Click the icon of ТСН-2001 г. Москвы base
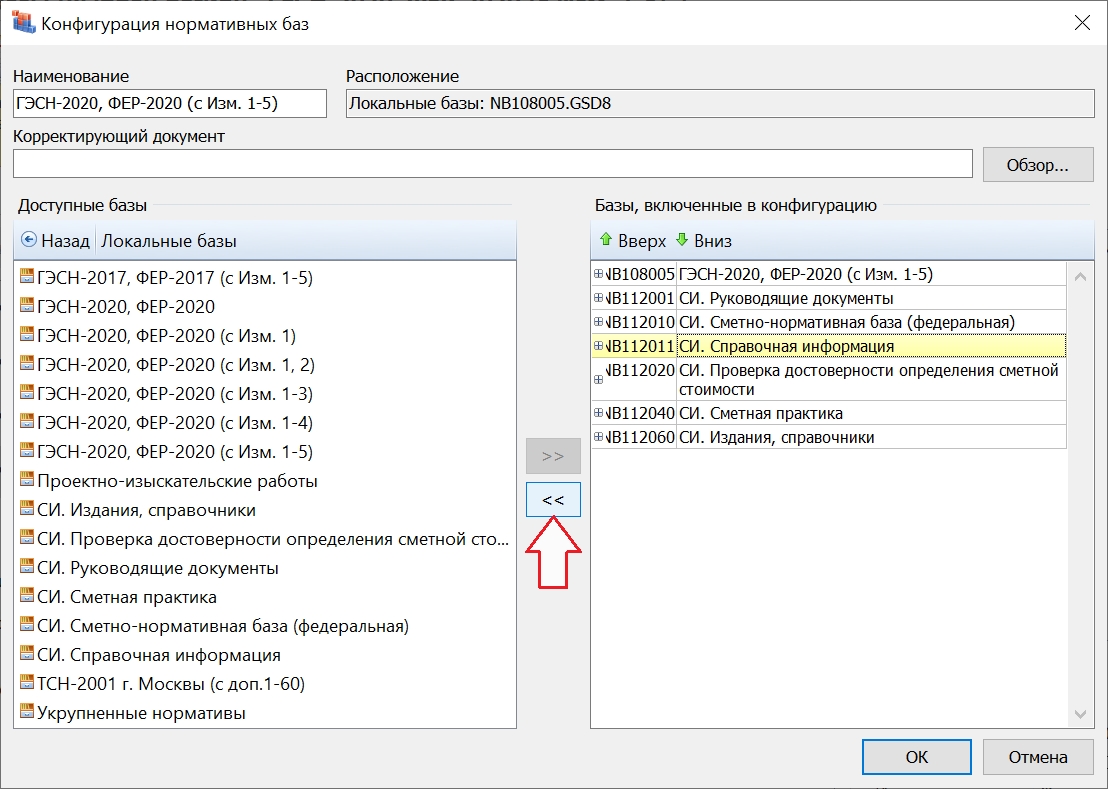This screenshot has width=1108, height=789. point(27,682)
